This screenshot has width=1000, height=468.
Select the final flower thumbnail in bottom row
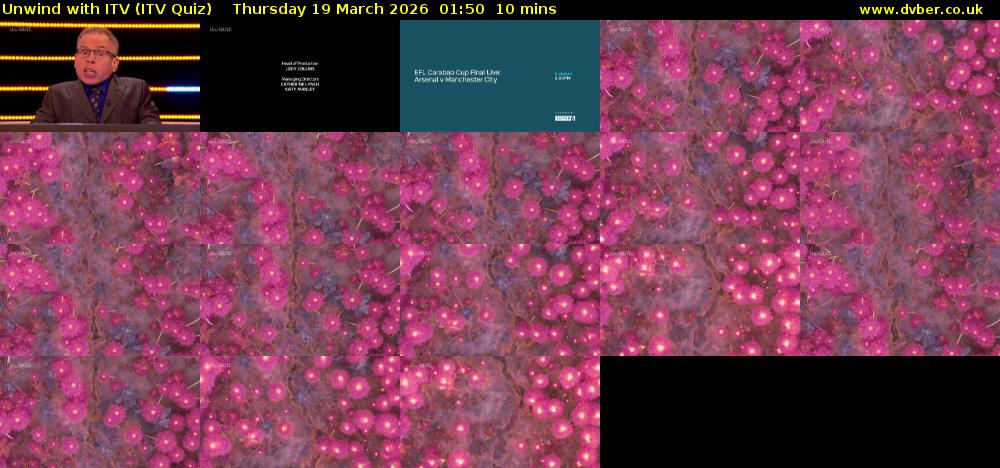pos(500,412)
